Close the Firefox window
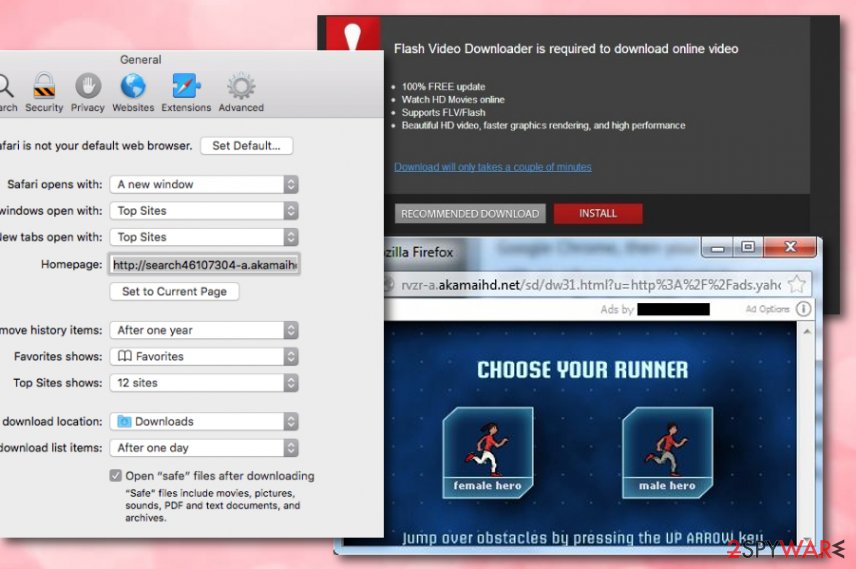 790,248
